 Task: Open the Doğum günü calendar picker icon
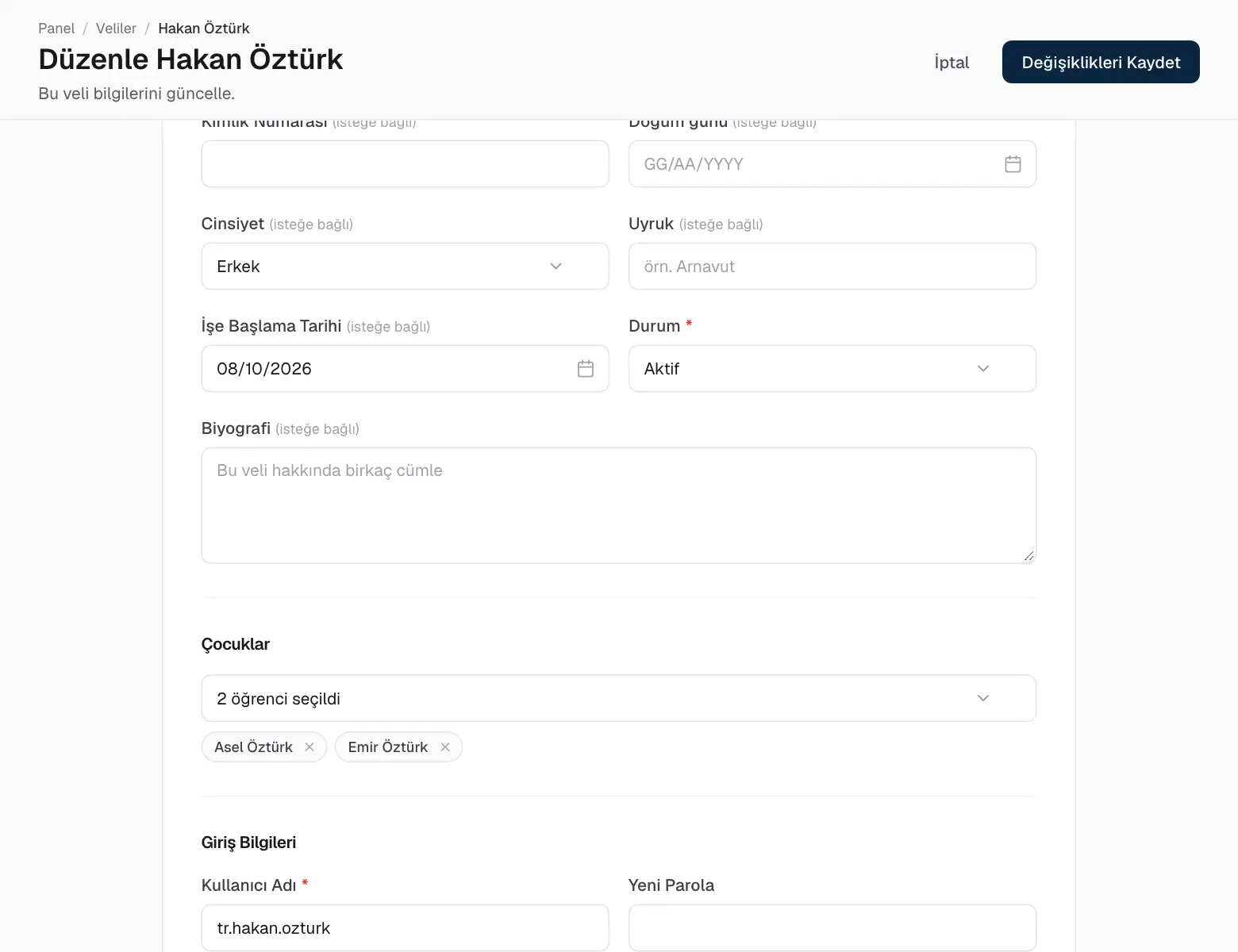1013,164
